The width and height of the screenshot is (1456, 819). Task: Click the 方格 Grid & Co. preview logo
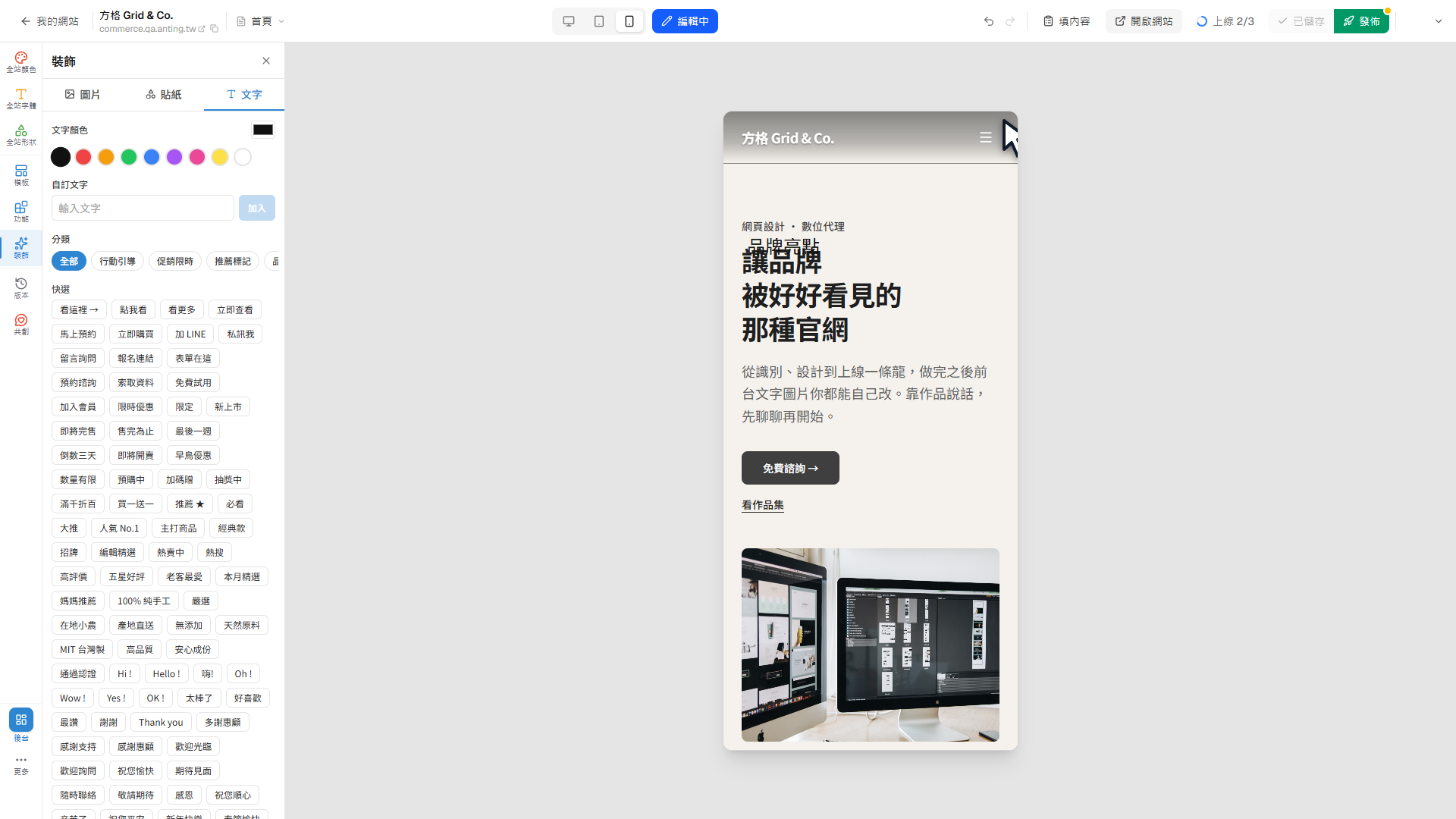coord(788,138)
